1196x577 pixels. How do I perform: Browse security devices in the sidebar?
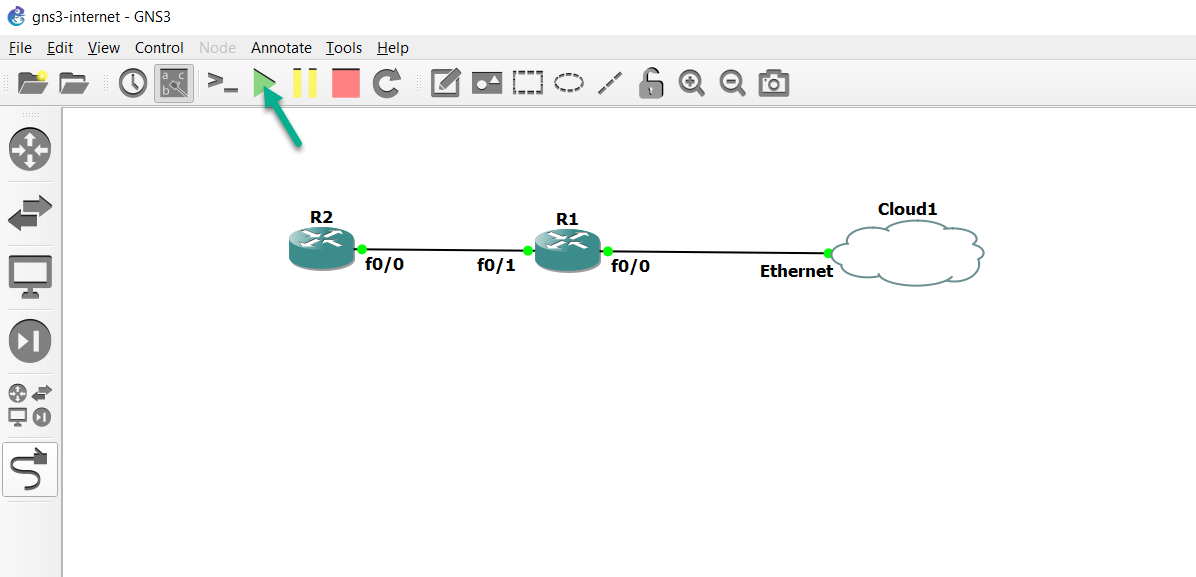30,341
